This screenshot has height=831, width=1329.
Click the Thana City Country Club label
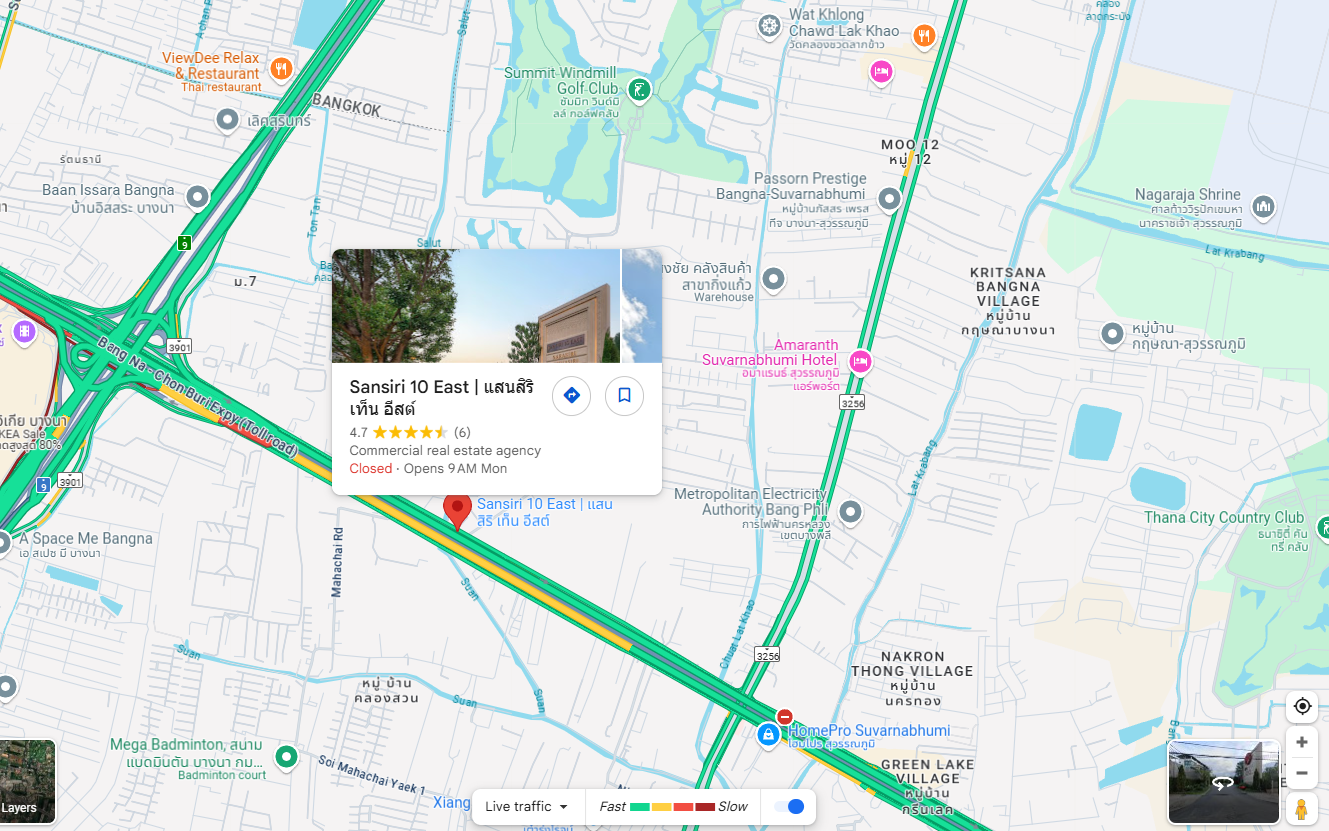pyautogui.click(x=1224, y=517)
